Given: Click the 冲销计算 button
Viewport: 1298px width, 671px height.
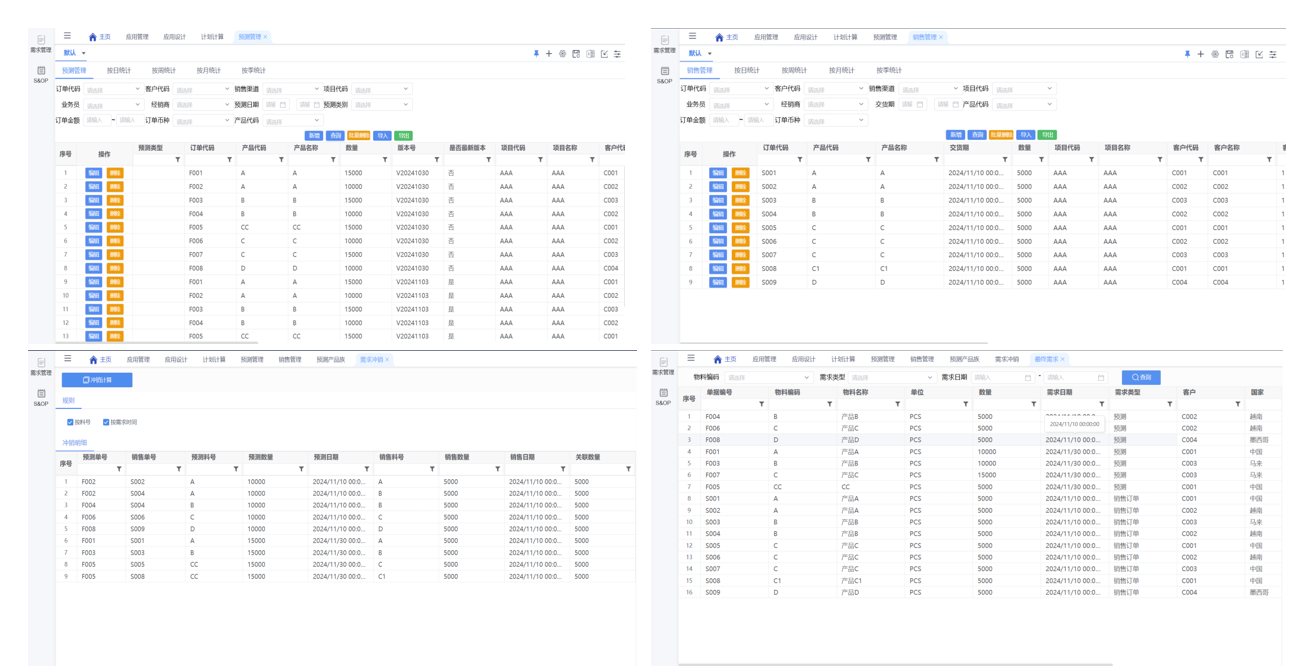Looking at the screenshot, I should coord(97,380).
